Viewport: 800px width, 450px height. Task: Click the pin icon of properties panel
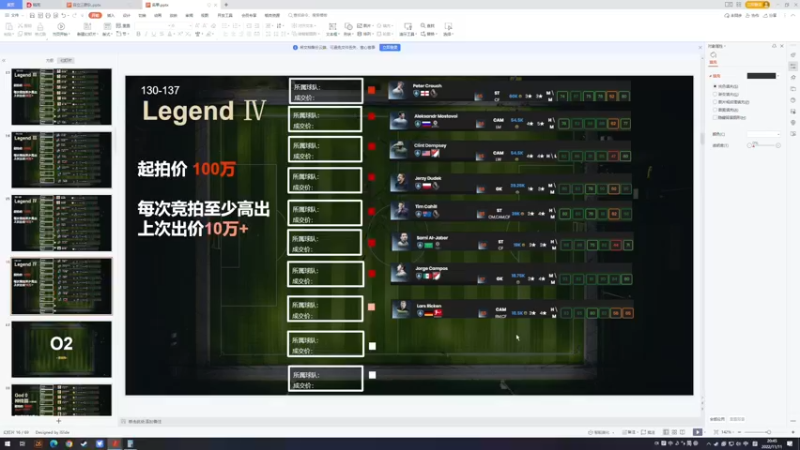pos(774,46)
